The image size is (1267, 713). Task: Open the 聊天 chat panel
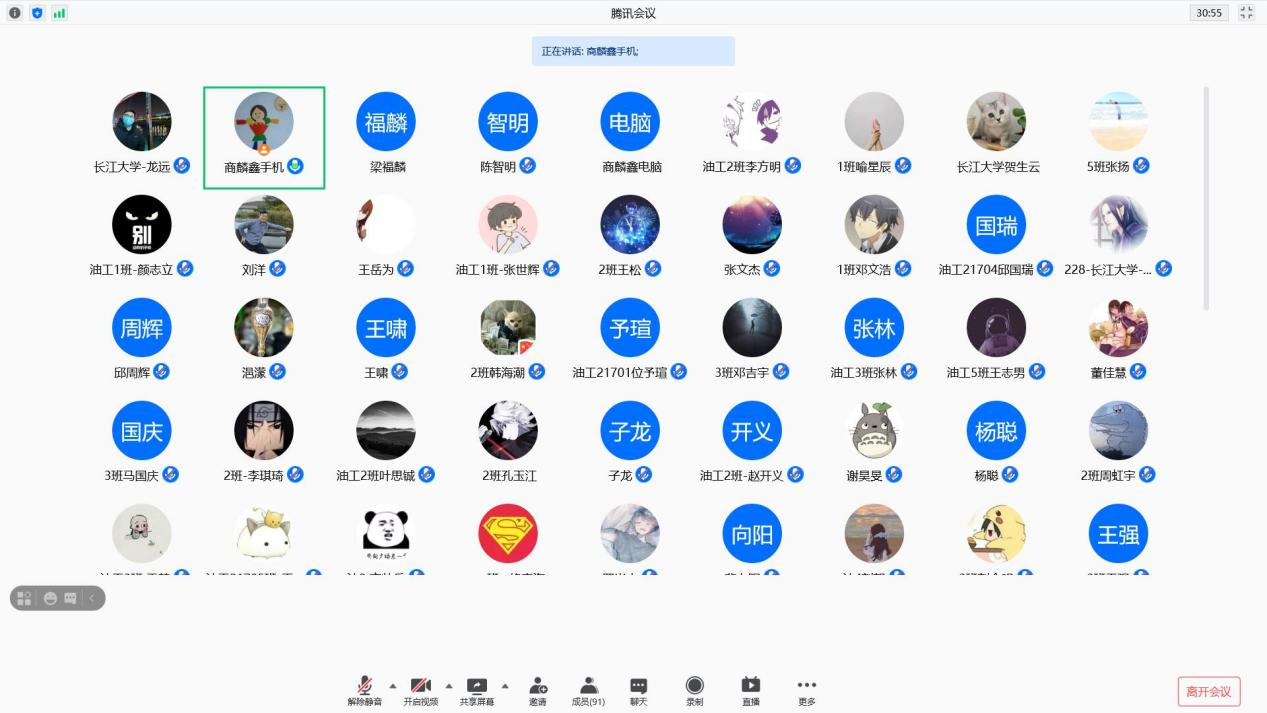tap(638, 690)
